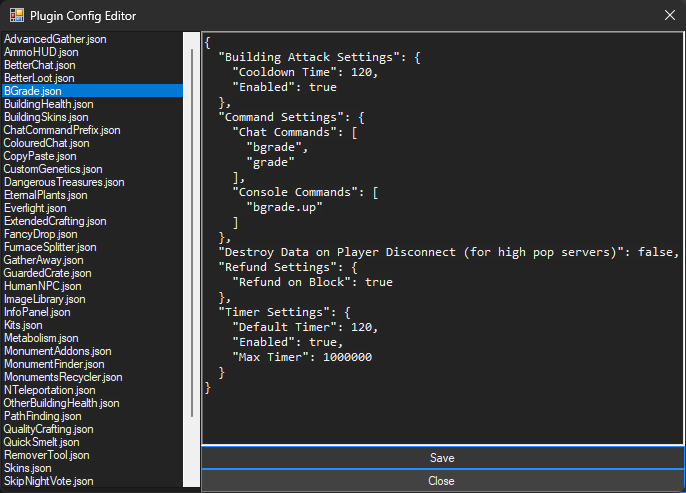Open BetterChat.json from the list
The image size is (686, 493).
(x=40, y=64)
